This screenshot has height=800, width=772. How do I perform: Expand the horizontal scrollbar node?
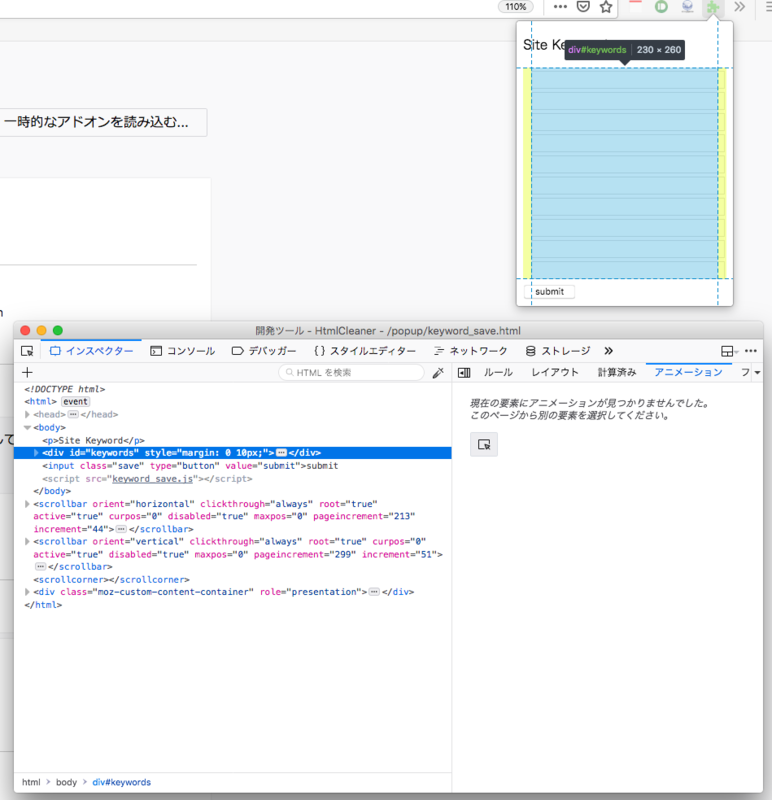click(28, 504)
